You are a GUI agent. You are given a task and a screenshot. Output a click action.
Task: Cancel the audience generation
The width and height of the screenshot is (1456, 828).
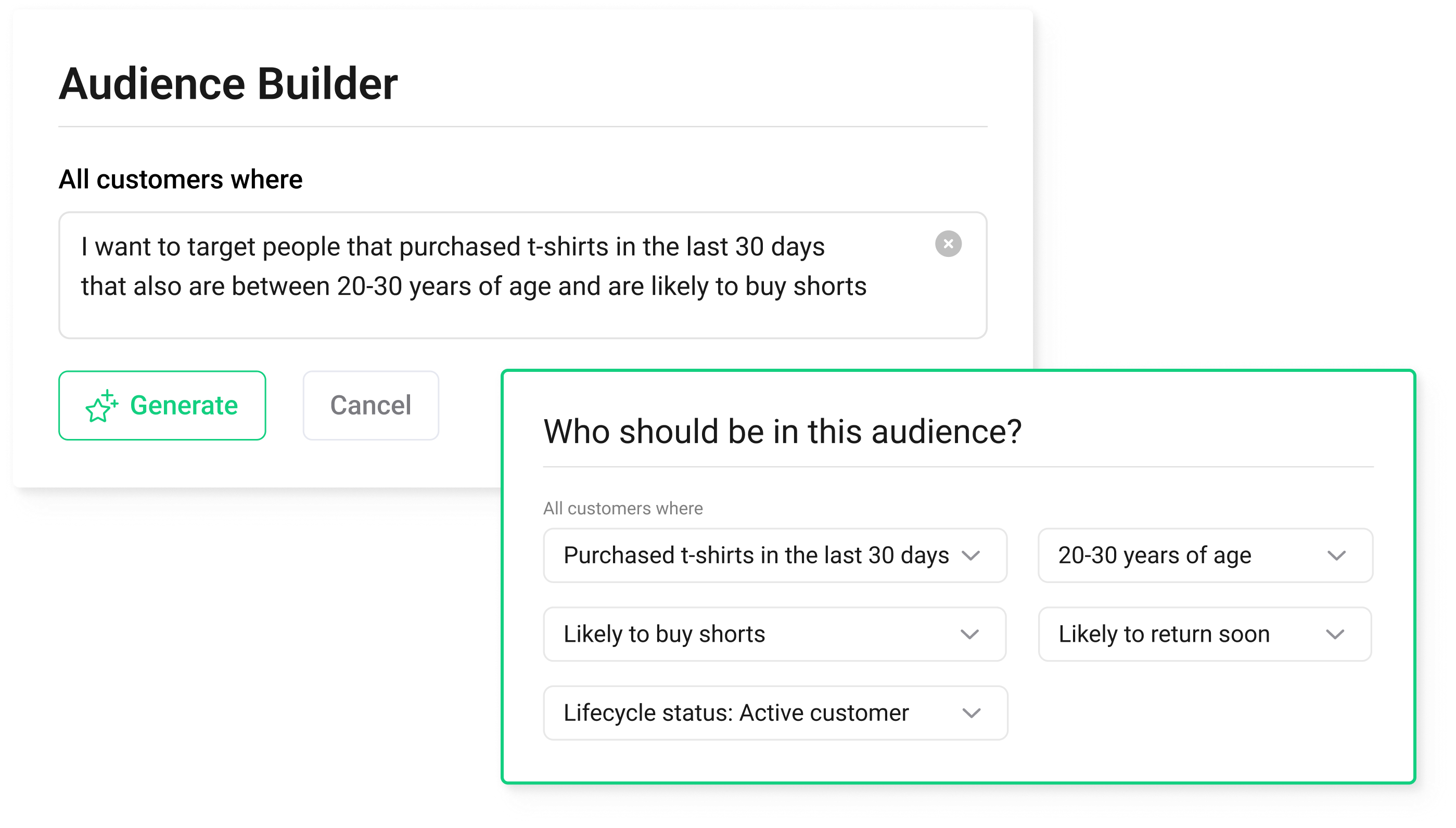click(x=371, y=406)
